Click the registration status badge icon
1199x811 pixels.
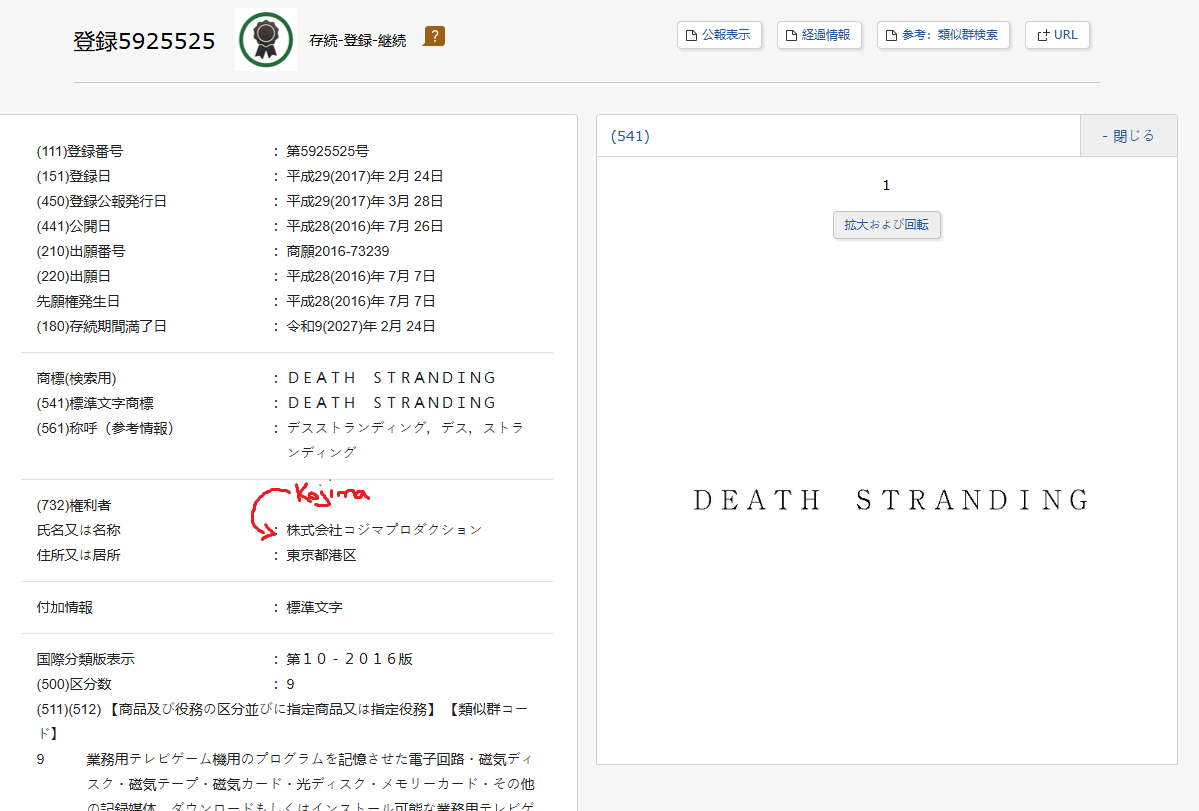[x=265, y=39]
